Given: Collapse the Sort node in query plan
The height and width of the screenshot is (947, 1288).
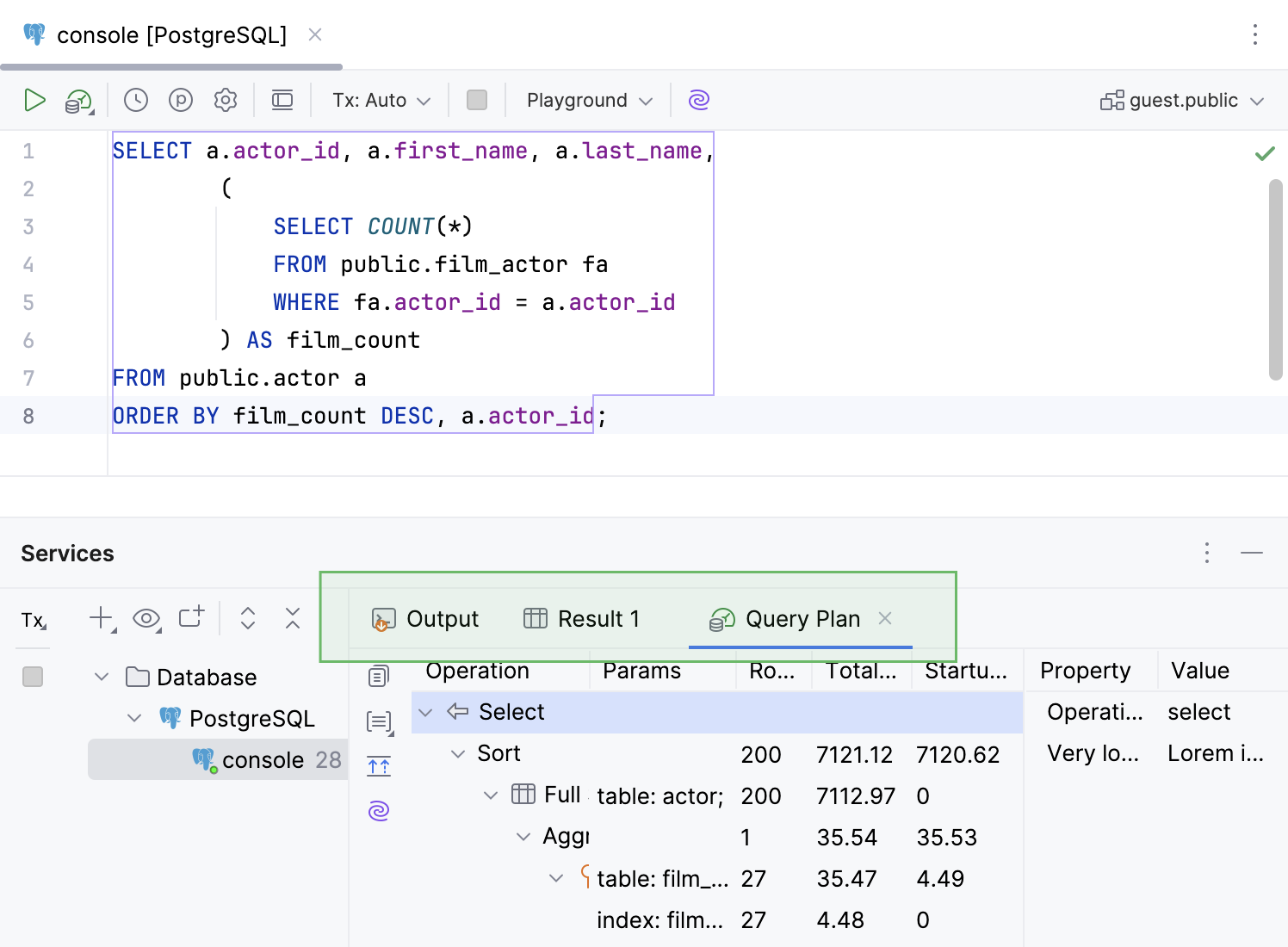Looking at the screenshot, I should coord(458,754).
